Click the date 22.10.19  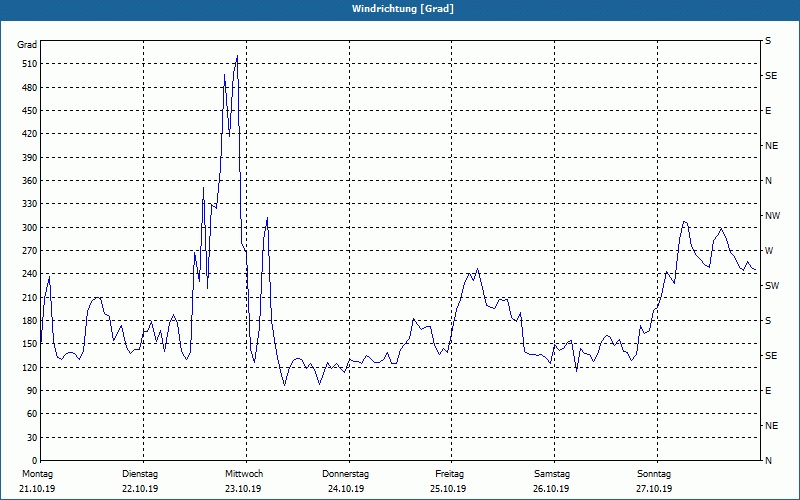tap(140, 489)
